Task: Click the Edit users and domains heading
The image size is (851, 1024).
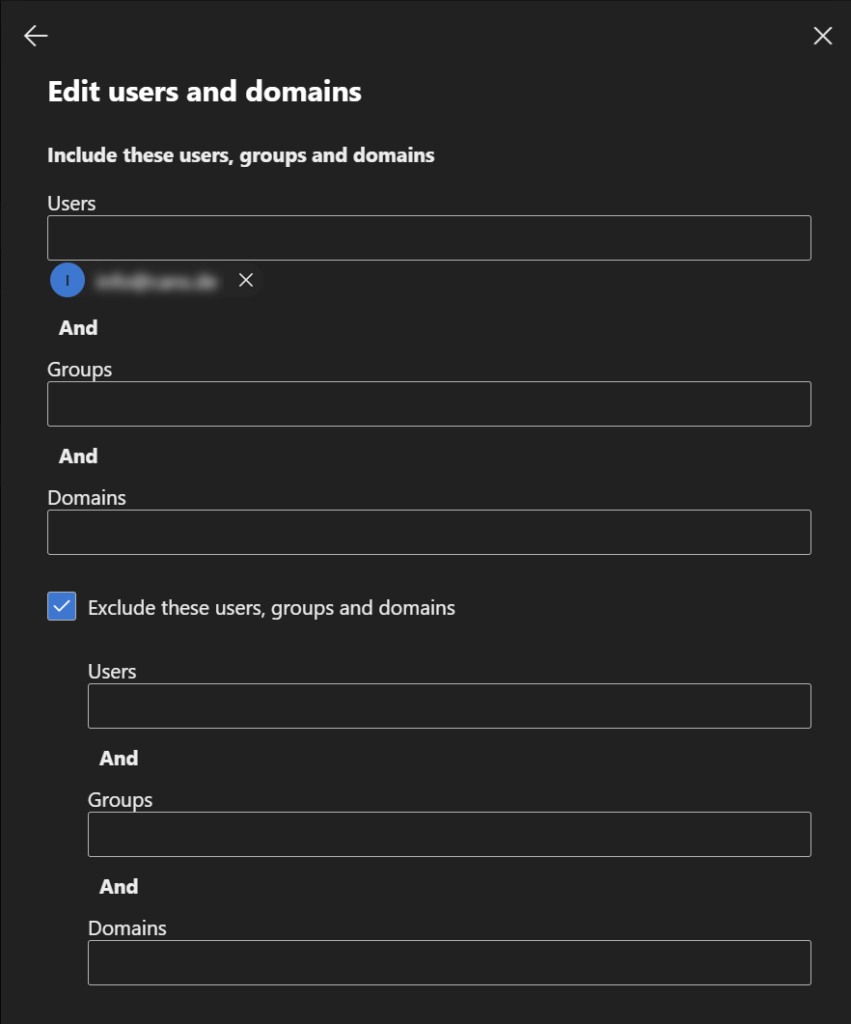Action: click(204, 92)
